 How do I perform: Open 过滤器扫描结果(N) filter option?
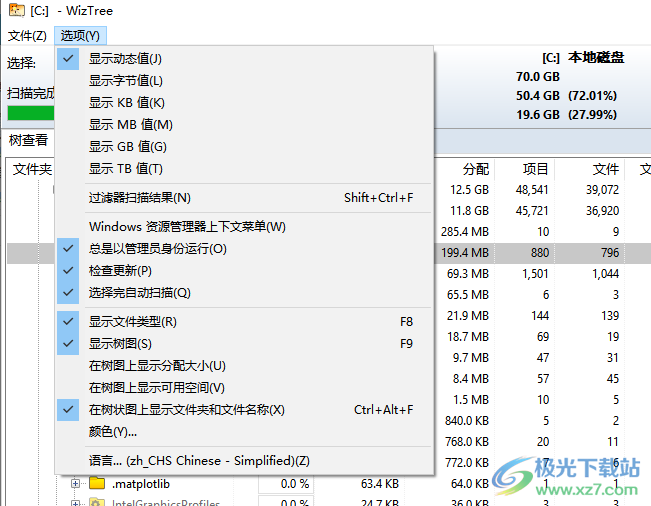click(245, 198)
